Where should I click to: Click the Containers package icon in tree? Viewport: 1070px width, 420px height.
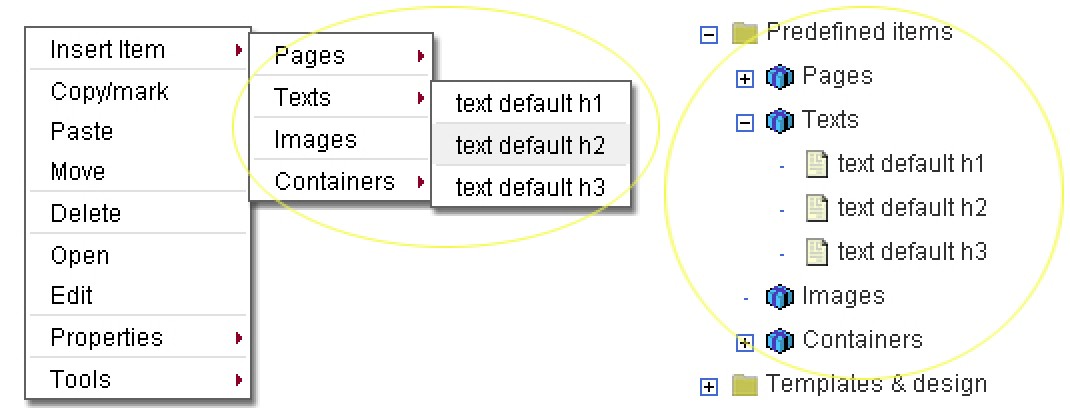tap(779, 341)
